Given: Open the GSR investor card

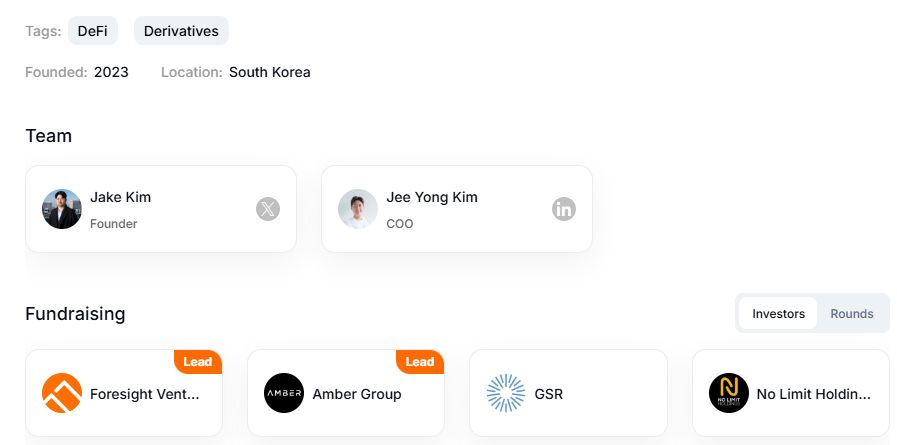Looking at the screenshot, I should click(x=568, y=393).
